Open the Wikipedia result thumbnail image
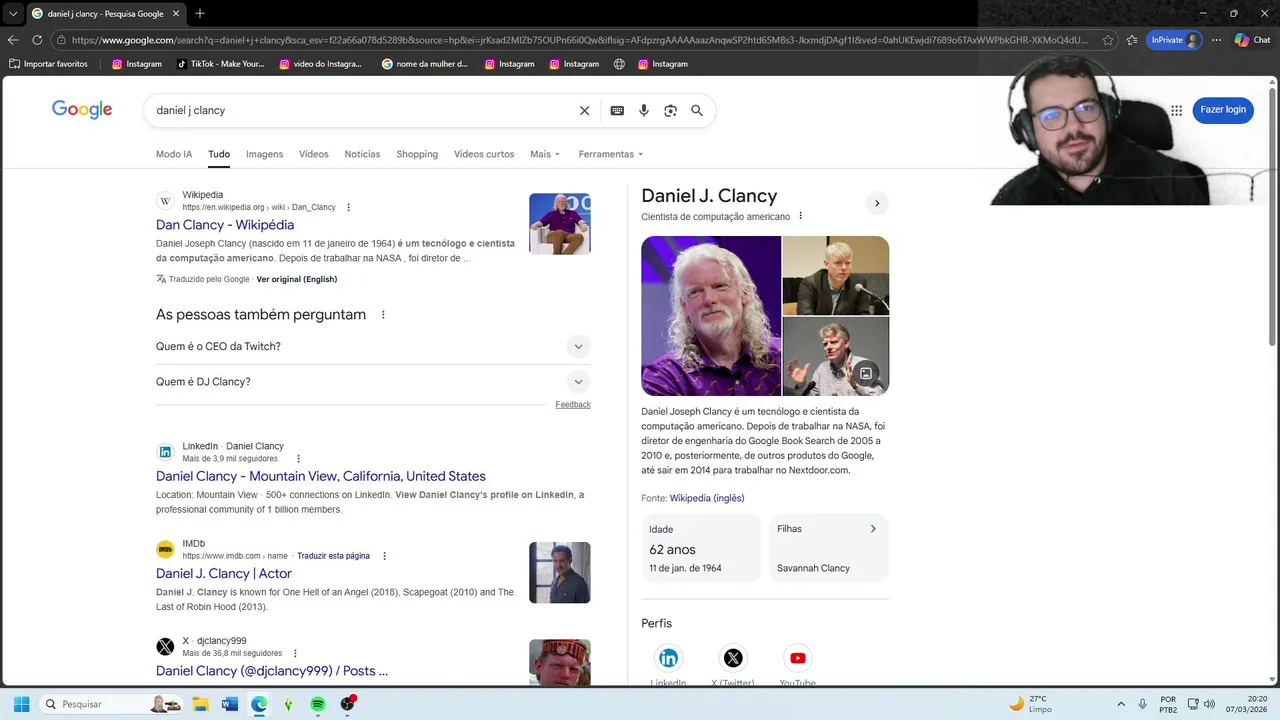Image resolution: width=1280 pixels, height=720 pixels. (560, 224)
